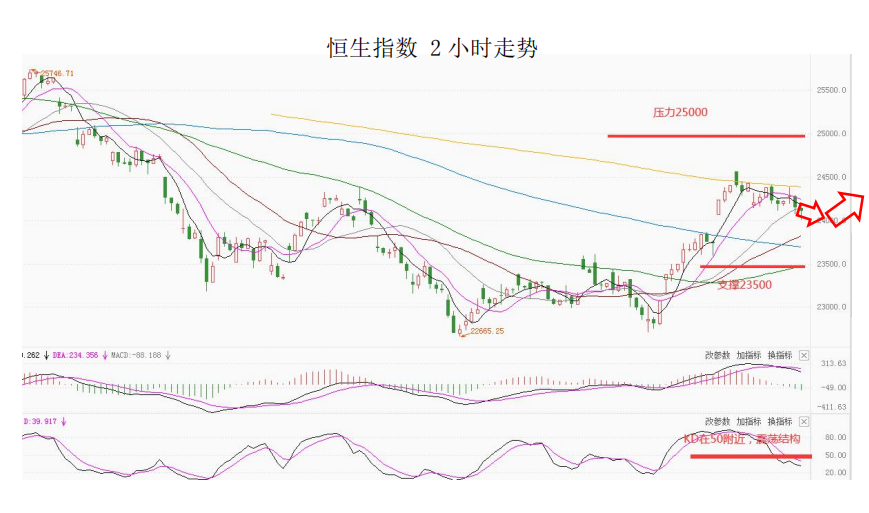Click the KD D-value down arrow
The height and width of the screenshot is (513, 869).
63,422
